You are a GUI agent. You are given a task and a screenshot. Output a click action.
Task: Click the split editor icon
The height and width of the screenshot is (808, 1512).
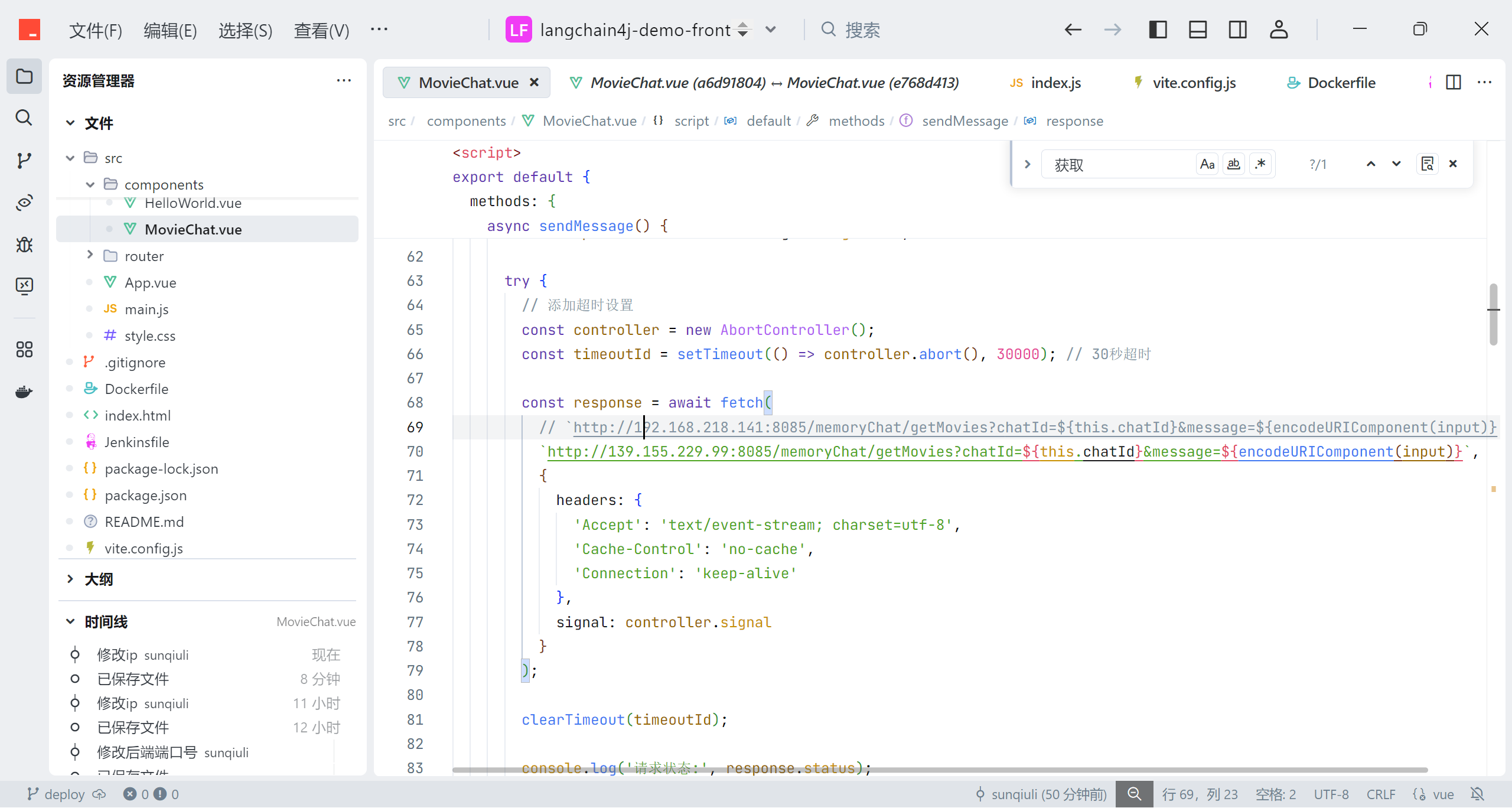1453,83
